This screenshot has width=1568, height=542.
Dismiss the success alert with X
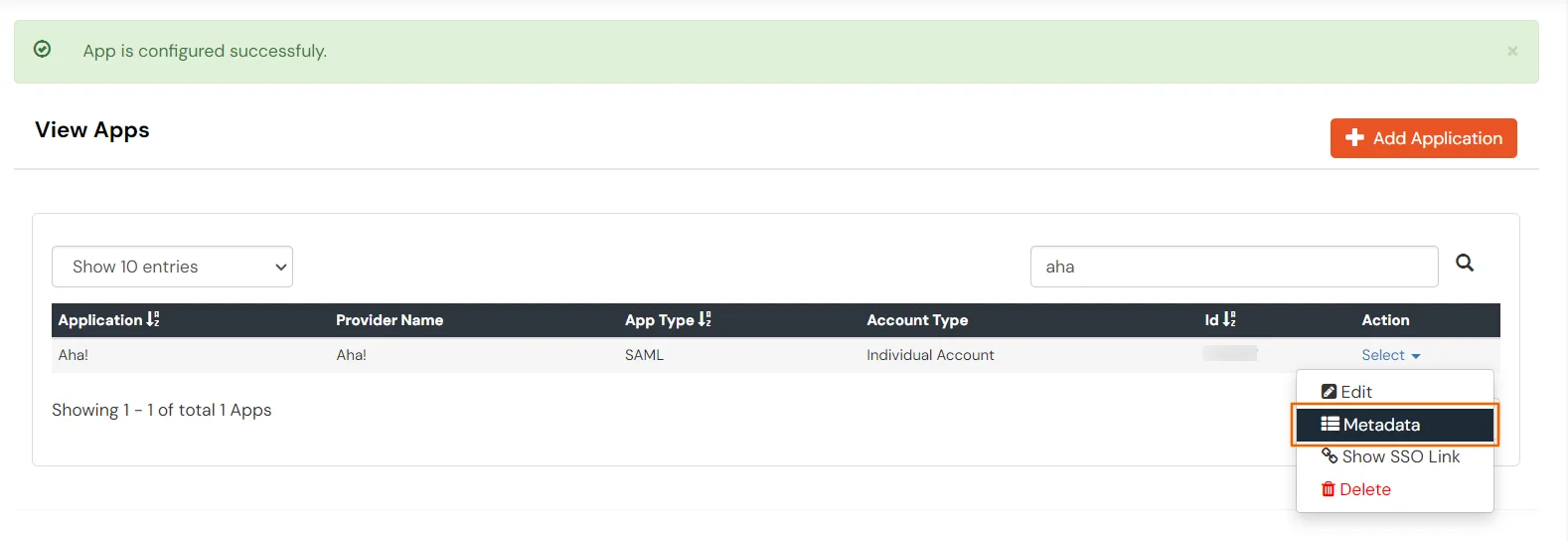coord(1511,51)
